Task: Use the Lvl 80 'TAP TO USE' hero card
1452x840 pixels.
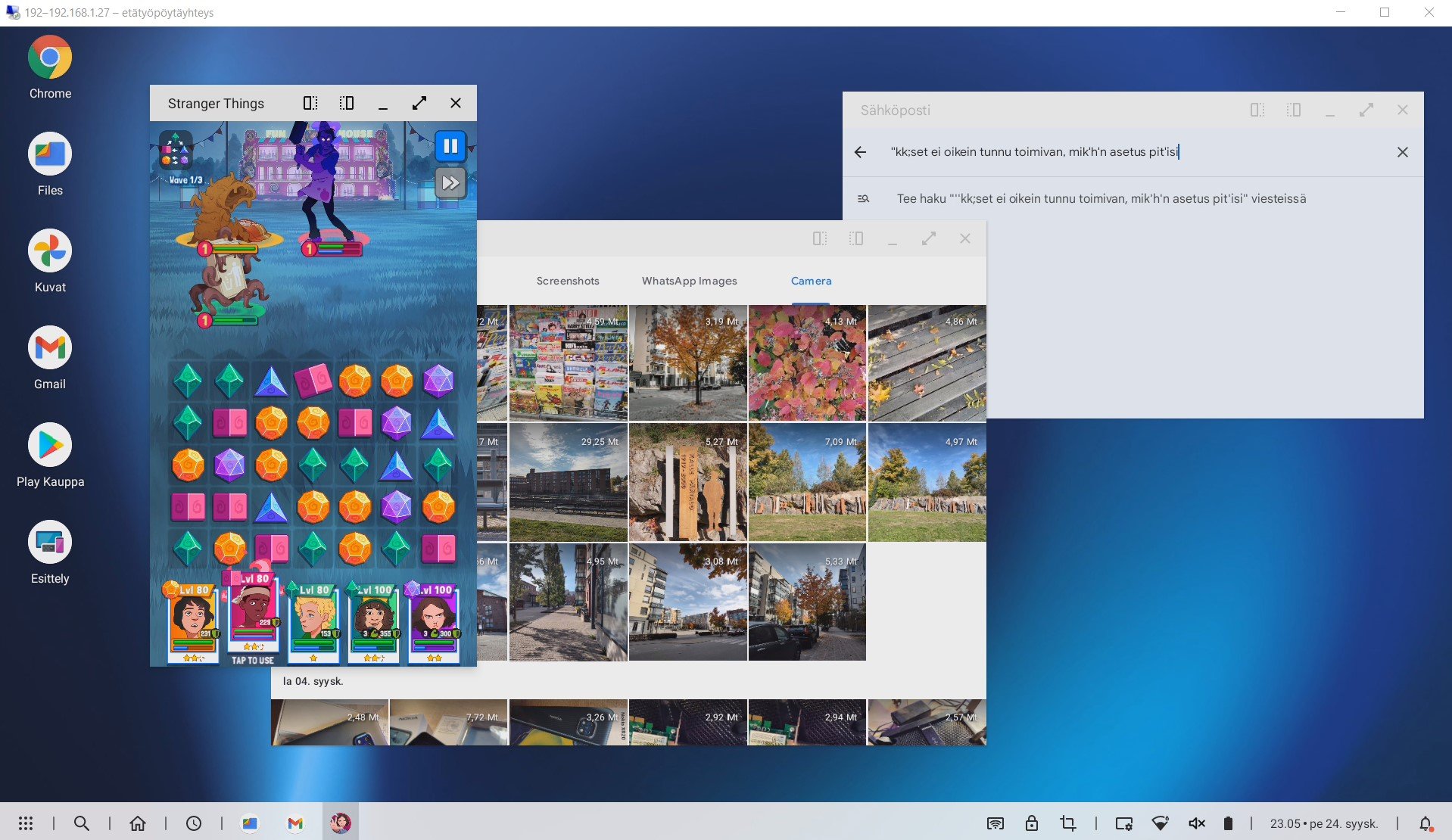Action: 254,614
